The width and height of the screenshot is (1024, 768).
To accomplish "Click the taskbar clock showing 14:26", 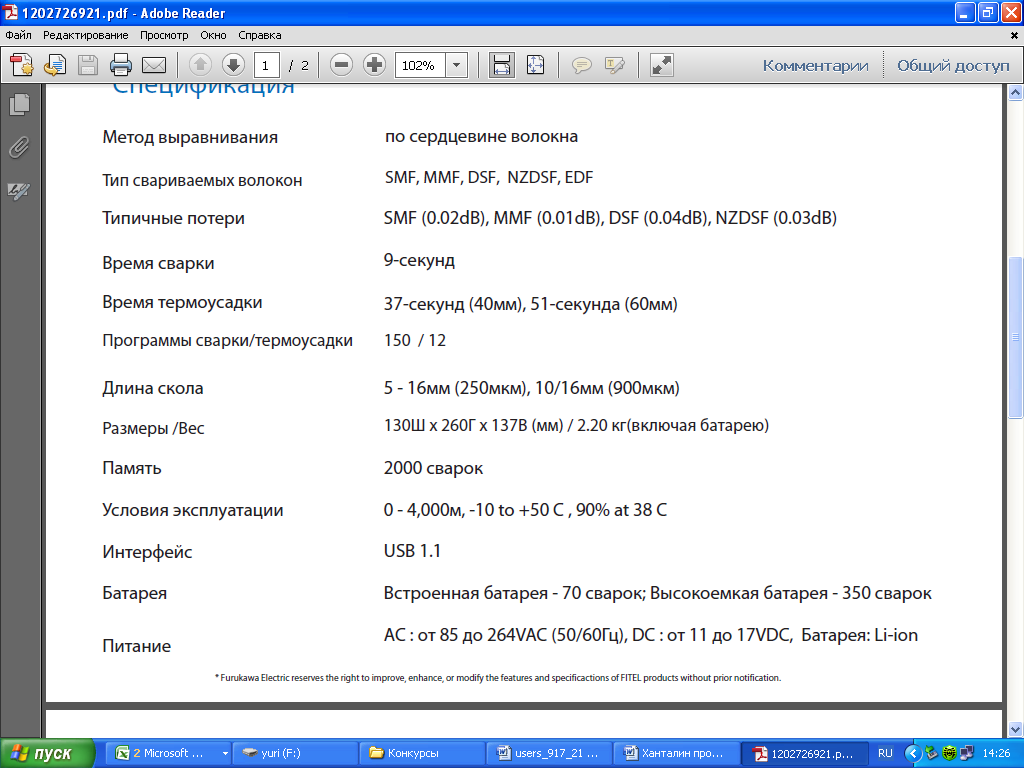I will tap(996, 754).
